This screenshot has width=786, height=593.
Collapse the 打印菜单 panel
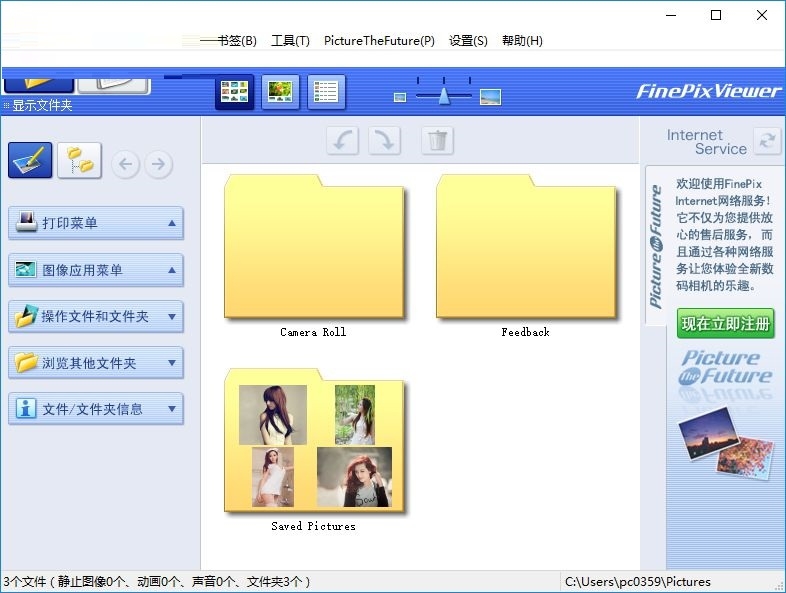[x=172, y=223]
